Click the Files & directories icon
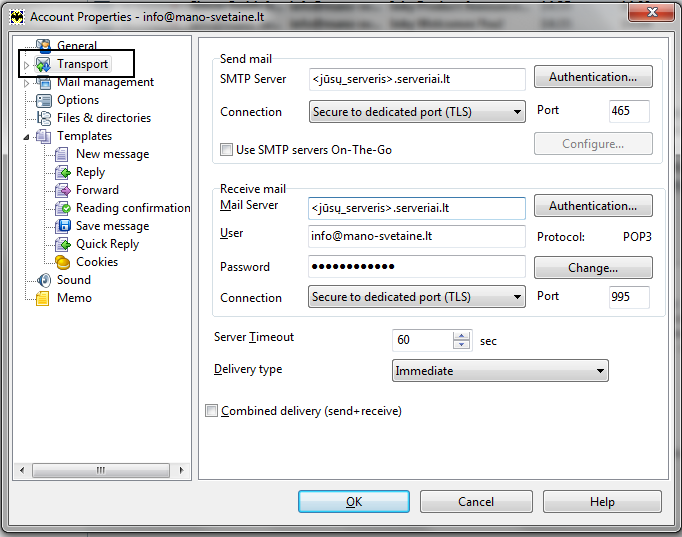 (43, 118)
